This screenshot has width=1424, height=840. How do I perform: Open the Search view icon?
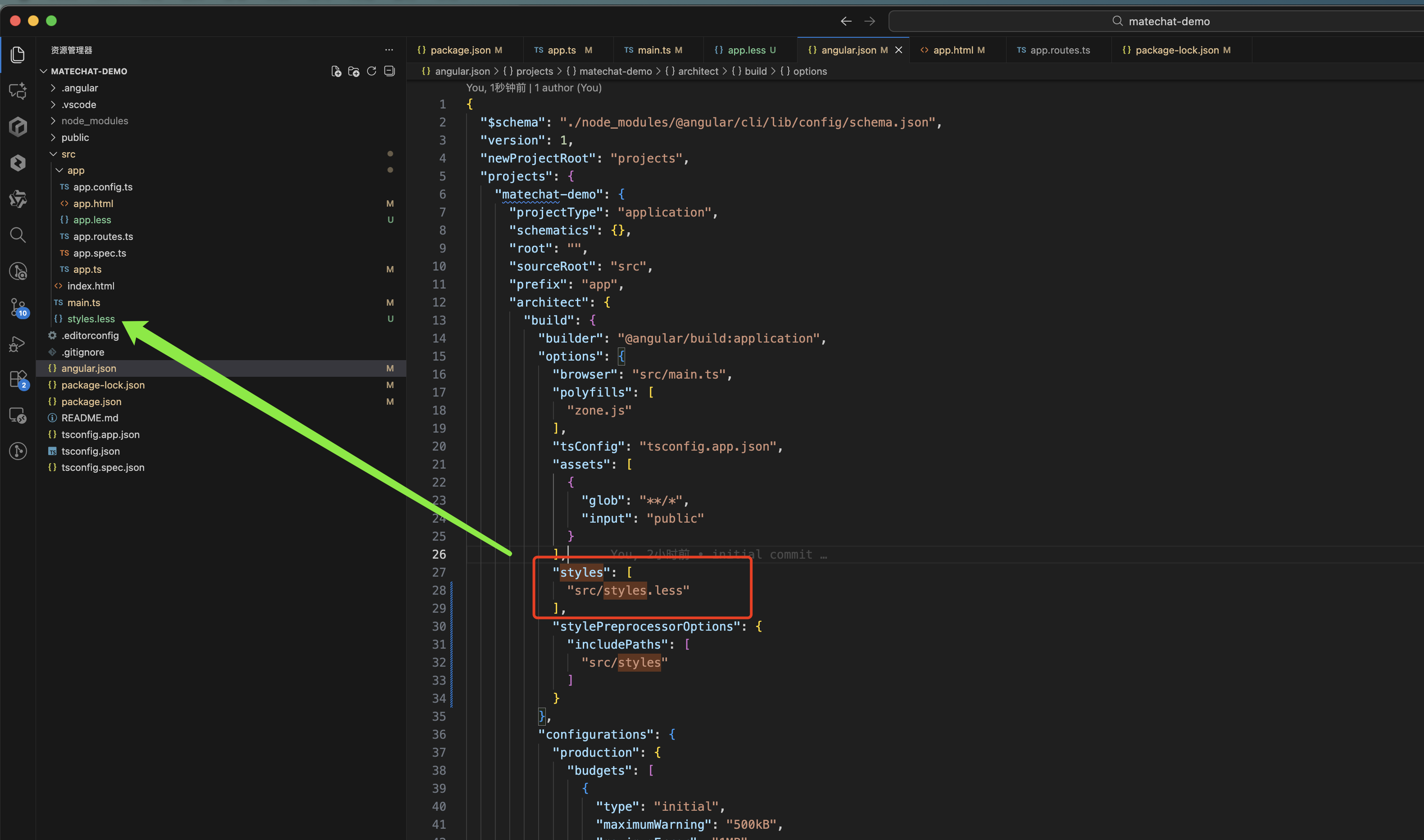tap(18, 235)
